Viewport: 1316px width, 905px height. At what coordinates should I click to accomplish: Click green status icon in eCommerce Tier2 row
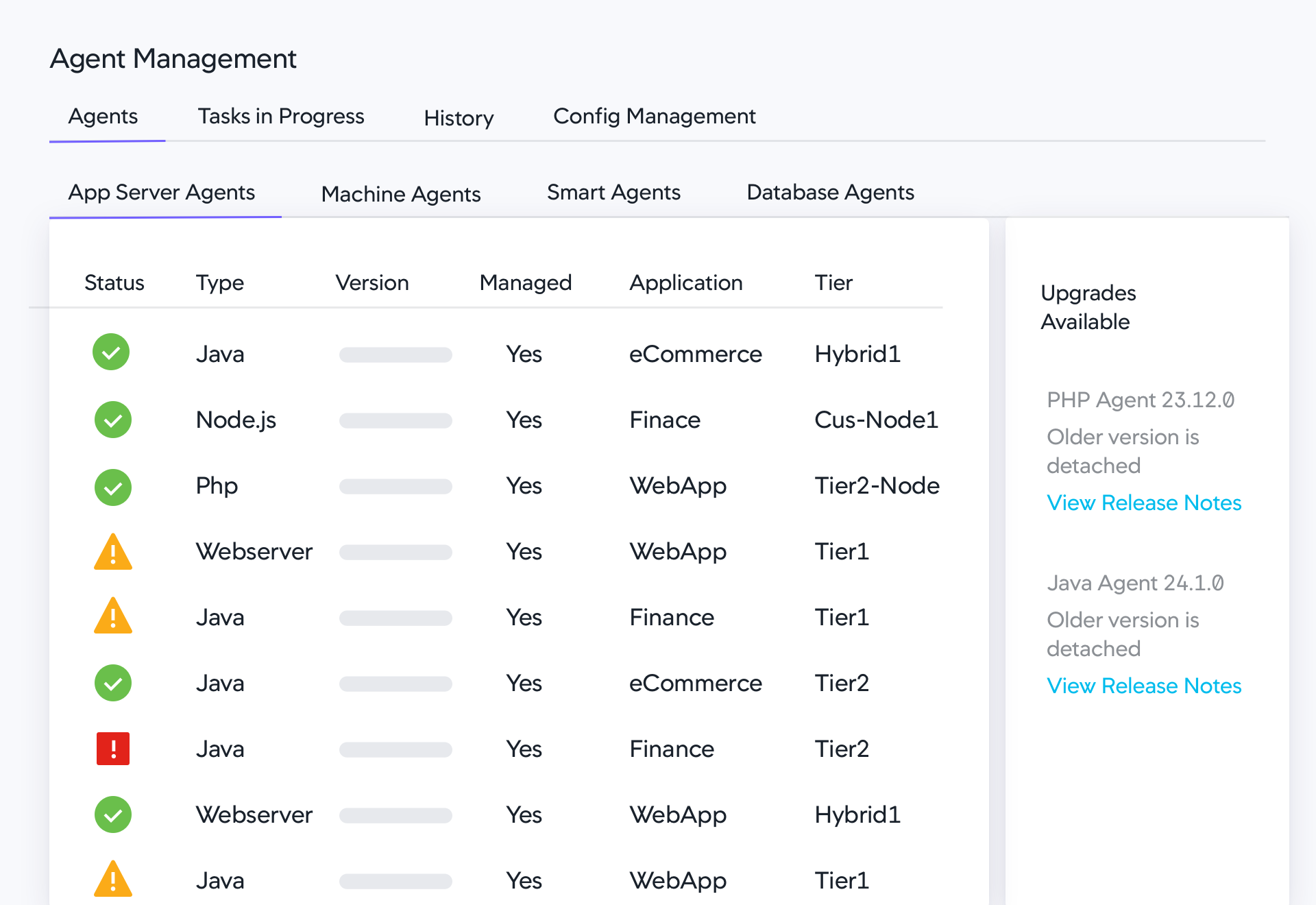(x=113, y=683)
